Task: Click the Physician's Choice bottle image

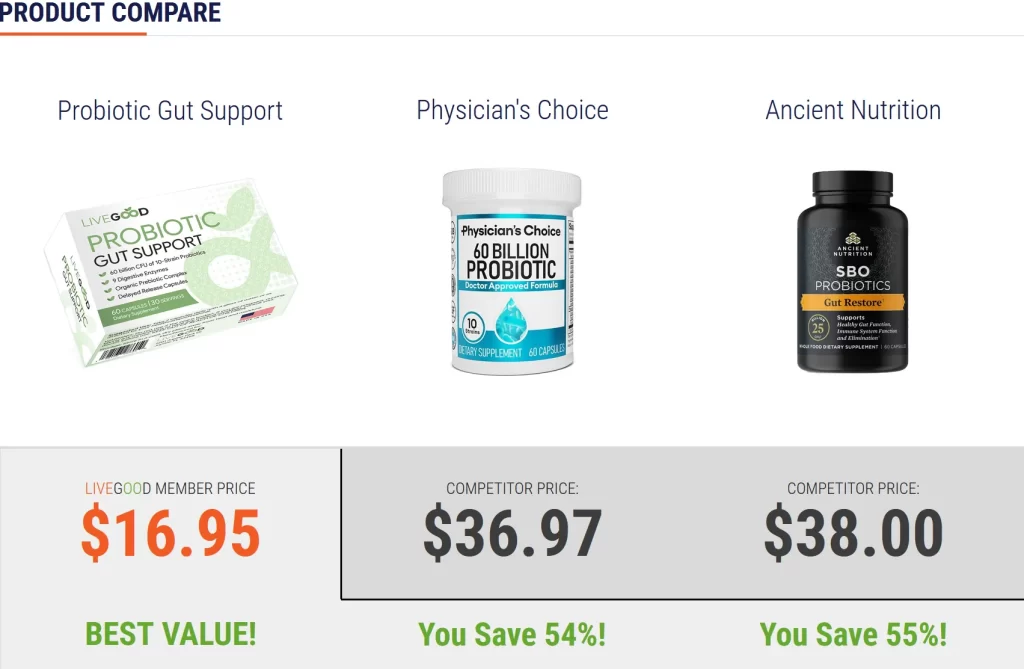Action: click(512, 270)
